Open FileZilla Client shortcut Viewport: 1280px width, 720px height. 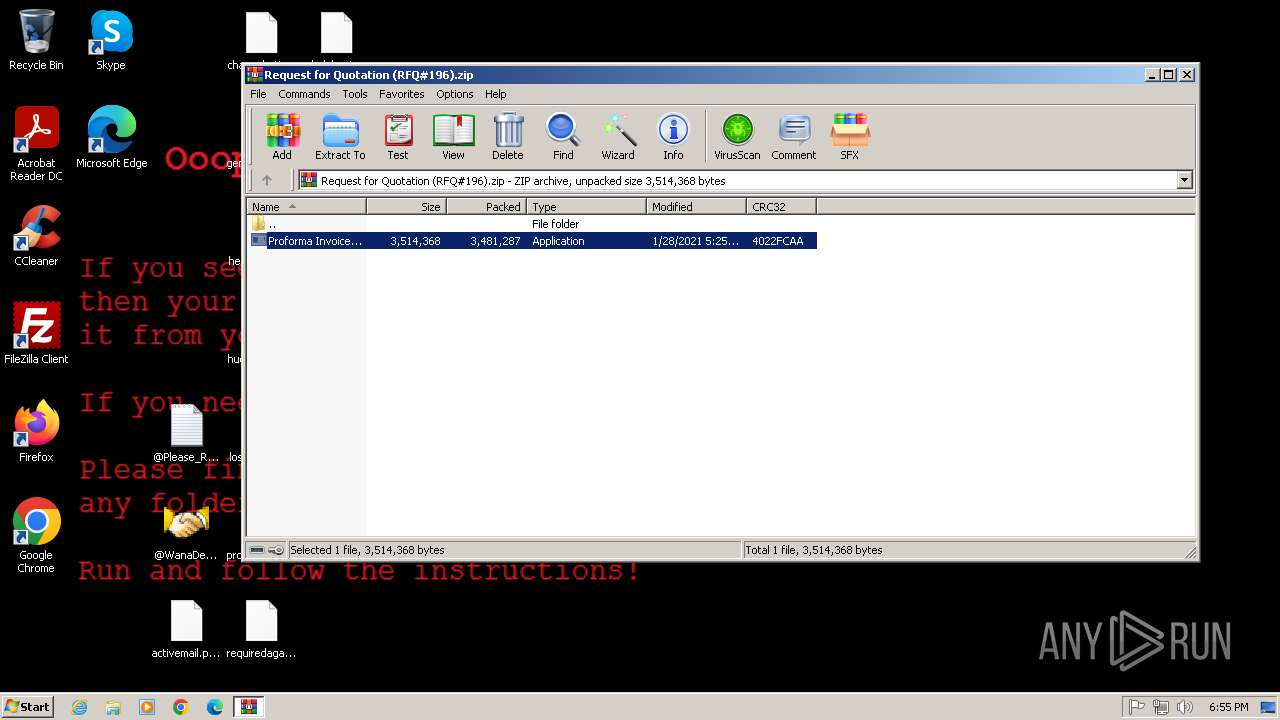[36, 333]
